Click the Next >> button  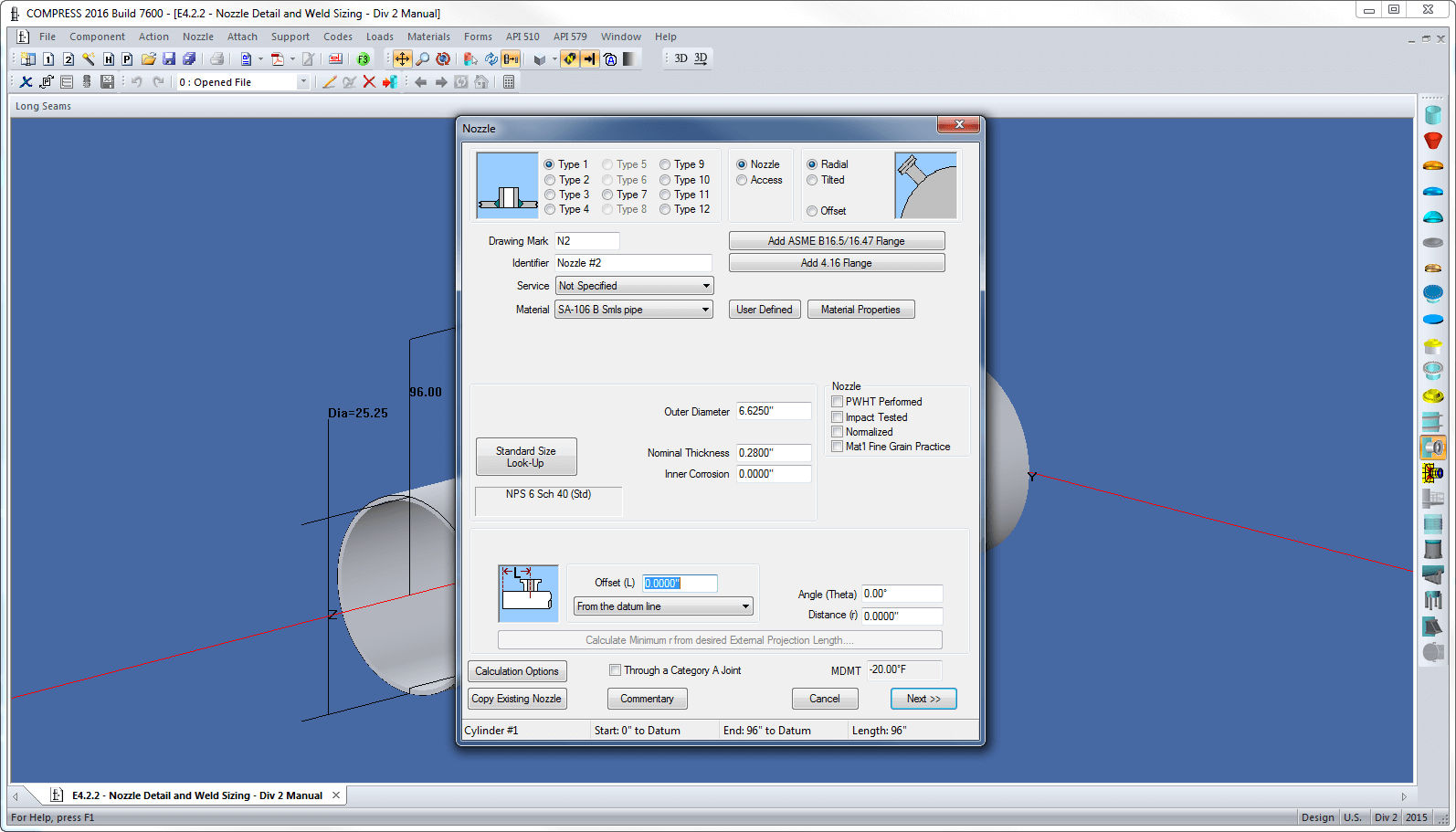click(x=923, y=699)
